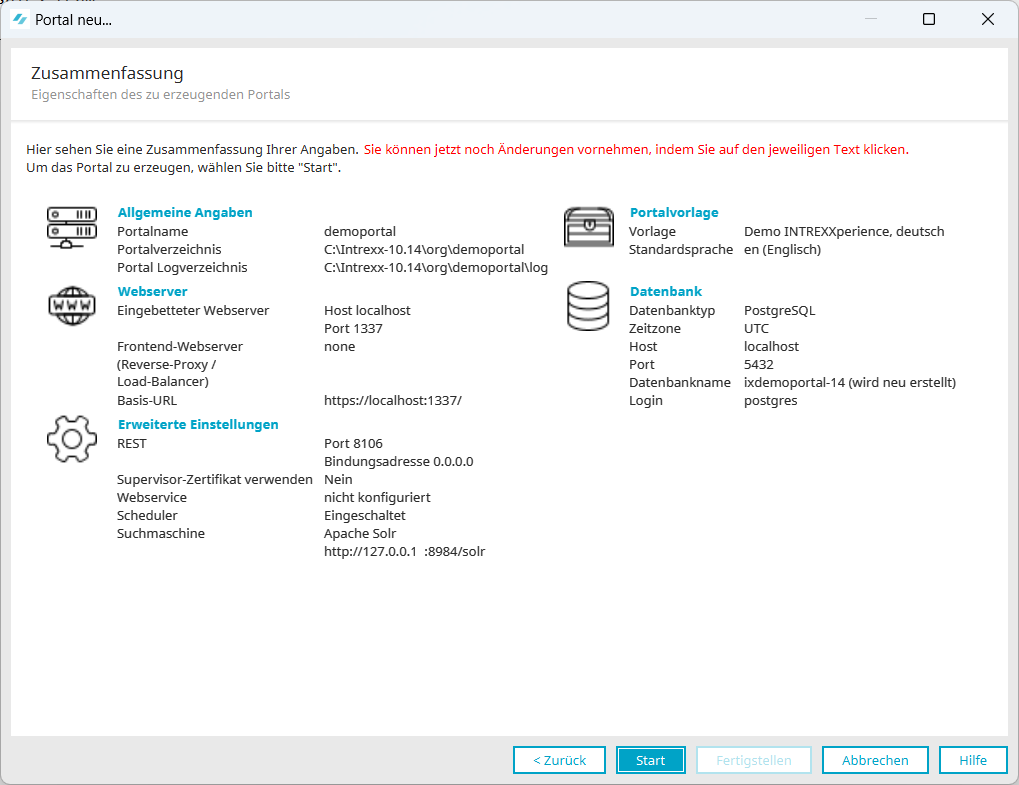This screenshot has height=785, width=1019.
Task: Click the chest icon beside Portalvorlage
Action: pos(588,227)
